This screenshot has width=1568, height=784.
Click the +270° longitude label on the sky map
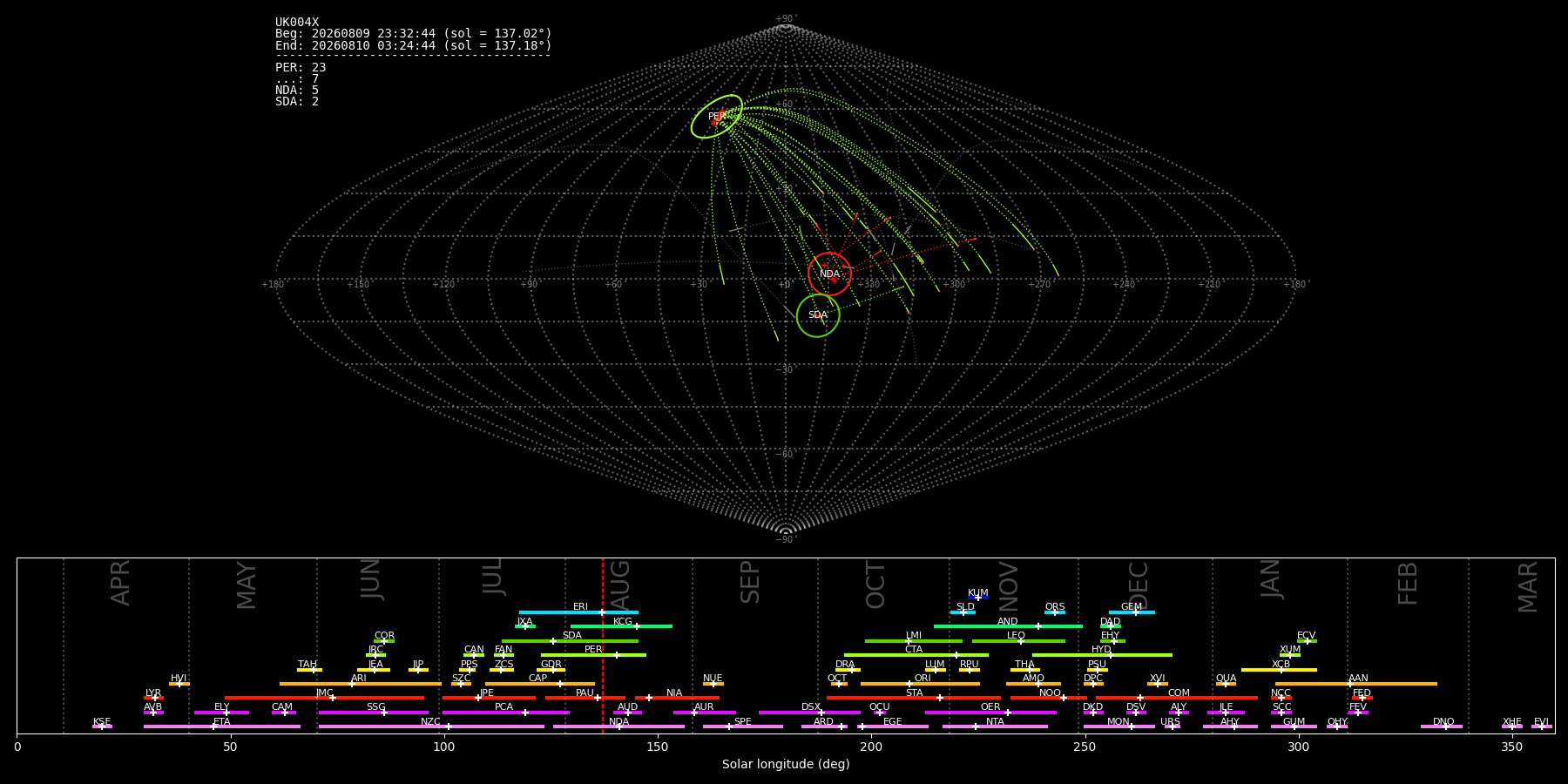[1040, 284]
